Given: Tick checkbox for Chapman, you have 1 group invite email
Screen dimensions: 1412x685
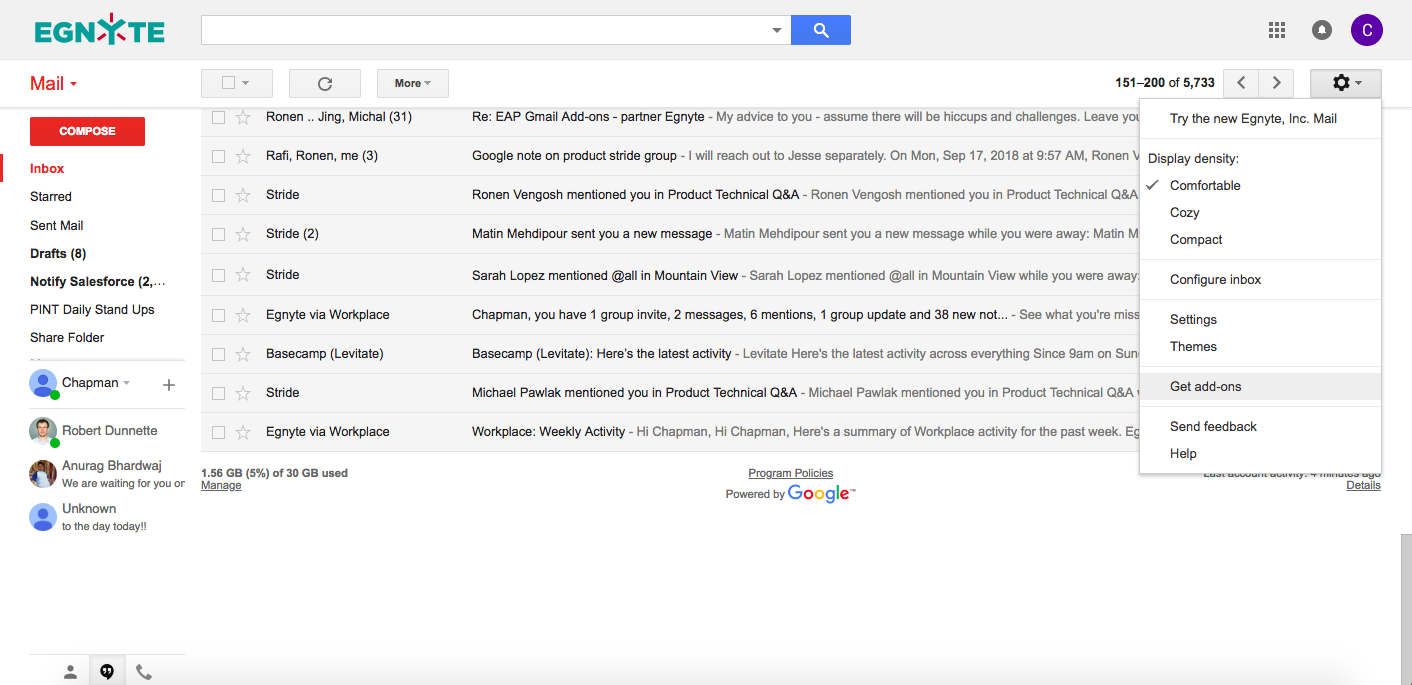Looking at the screenshot, I should coord(218,315).
